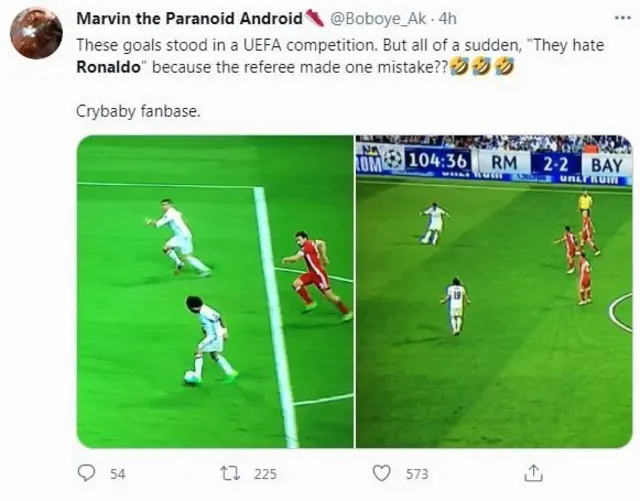Click the 4h timestamp link
Image resolution: width=640 pixels, height=501 pixels.
pyautogui.click(x=447, y=19)
